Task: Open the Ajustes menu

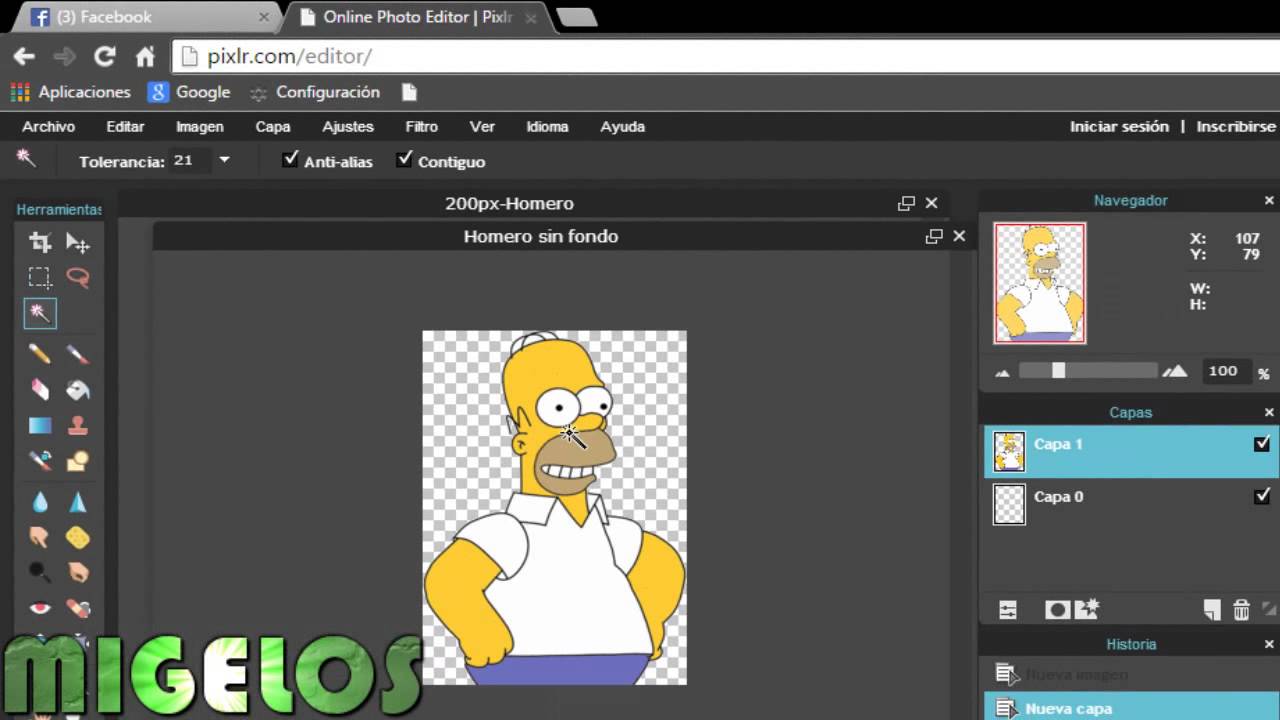Action: click(348, 126)
